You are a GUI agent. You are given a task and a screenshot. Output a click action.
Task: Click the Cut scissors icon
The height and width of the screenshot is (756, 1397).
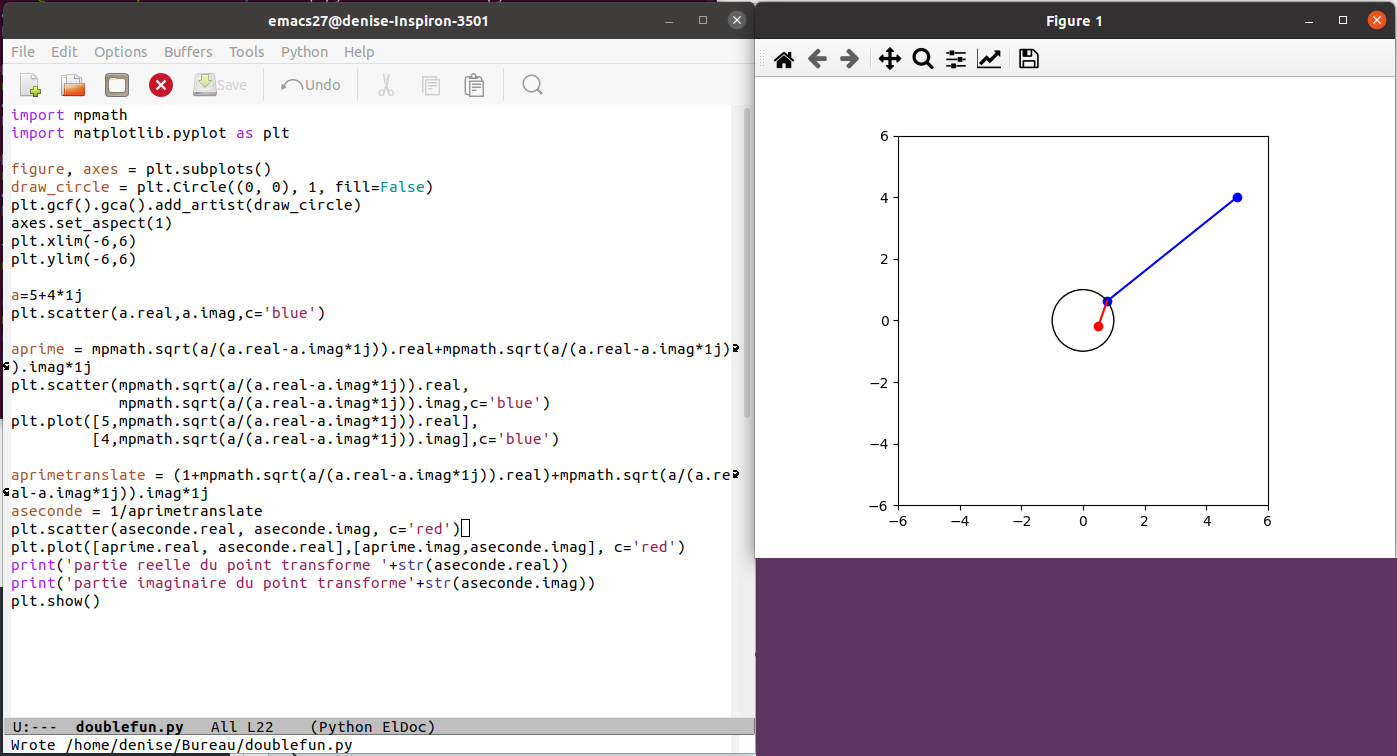click(x=386, y=85)
